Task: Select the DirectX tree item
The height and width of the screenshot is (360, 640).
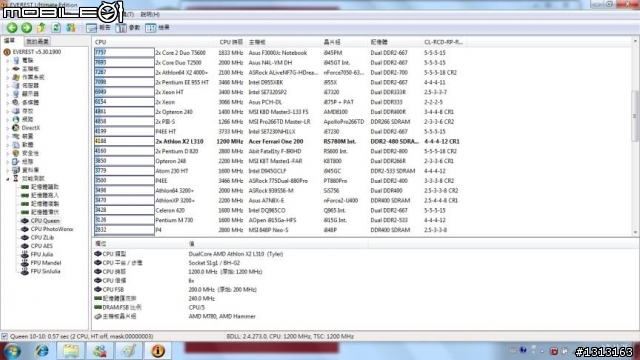Action: click(x=31, y=128)
